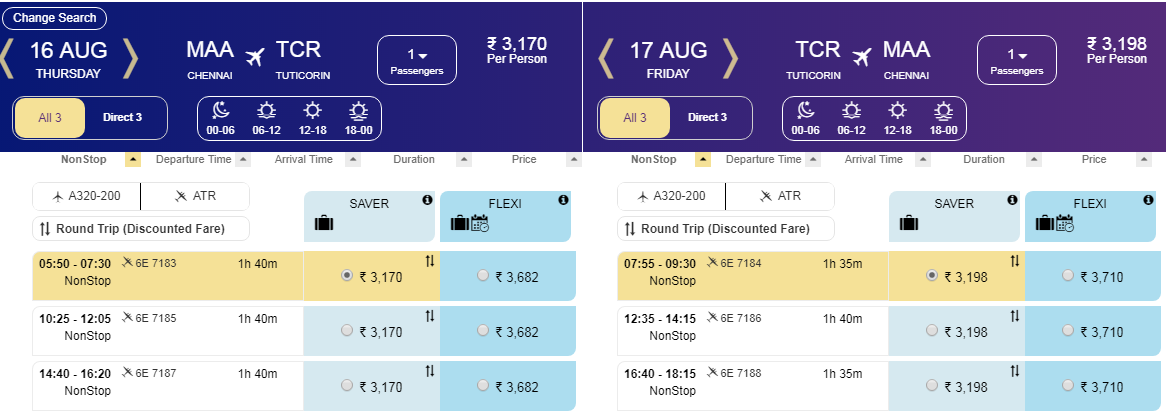The image size is (1166, 412).
Task: Filter outbound flights by 00-06 night time
Action: [x=220, y=118]
